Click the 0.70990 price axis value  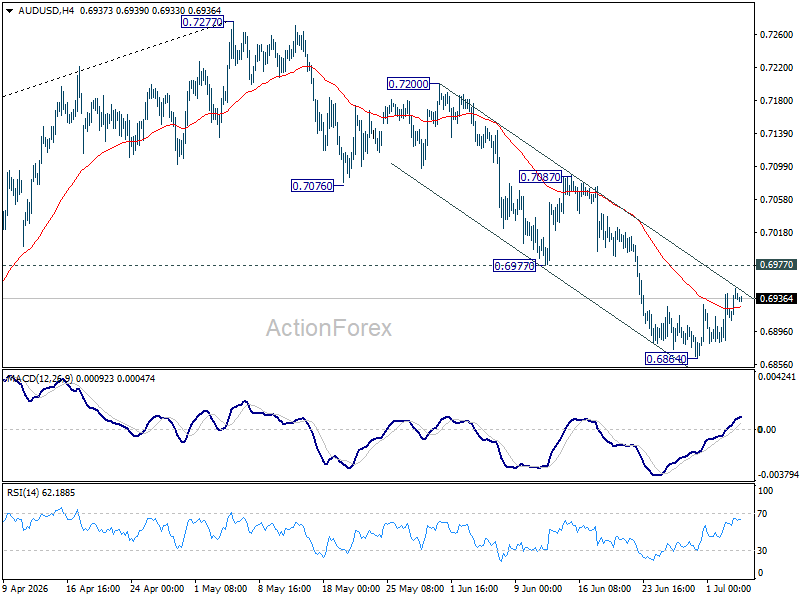[777, 166]
